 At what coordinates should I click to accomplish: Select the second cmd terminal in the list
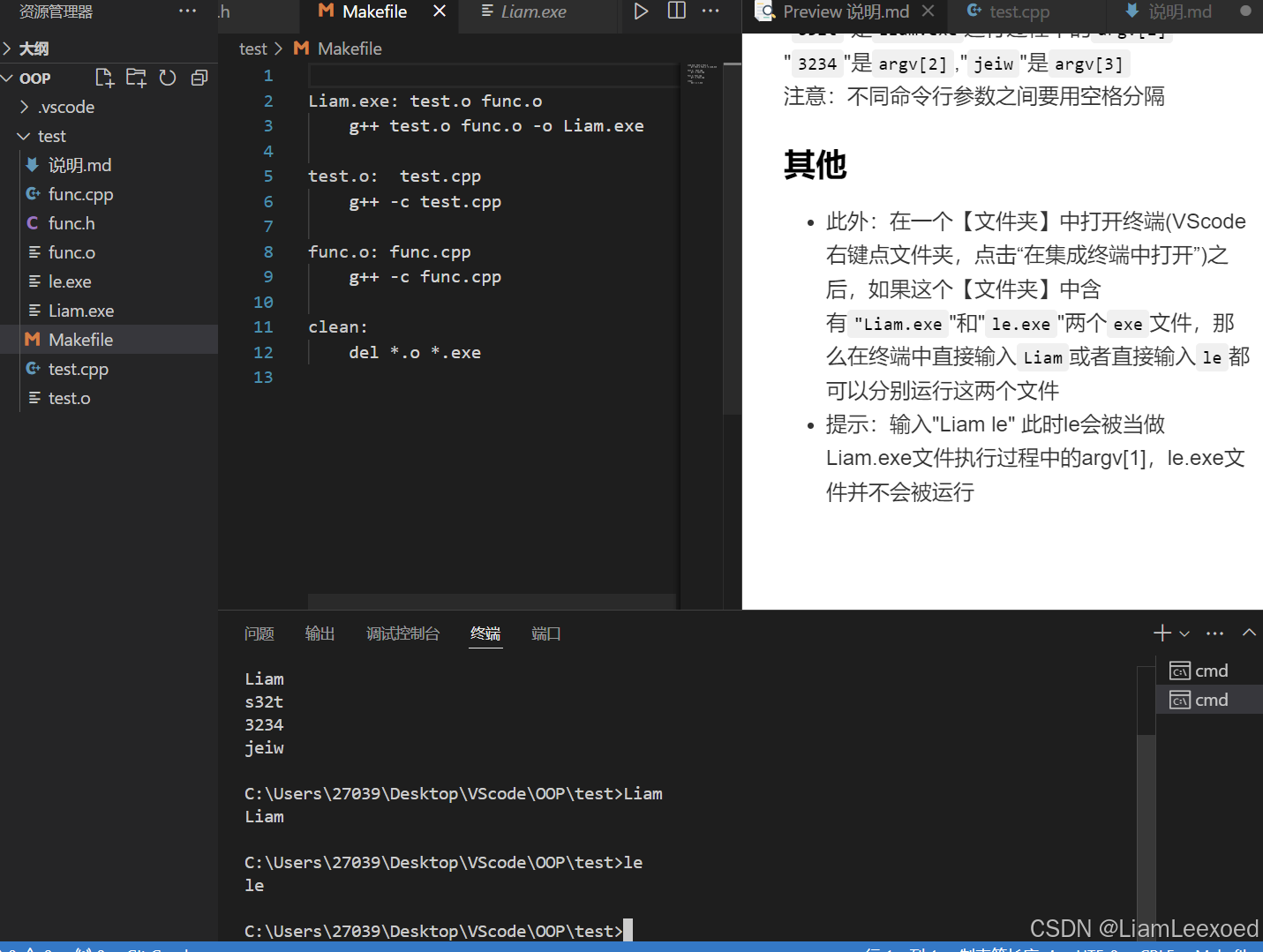tap(1208, 699)
